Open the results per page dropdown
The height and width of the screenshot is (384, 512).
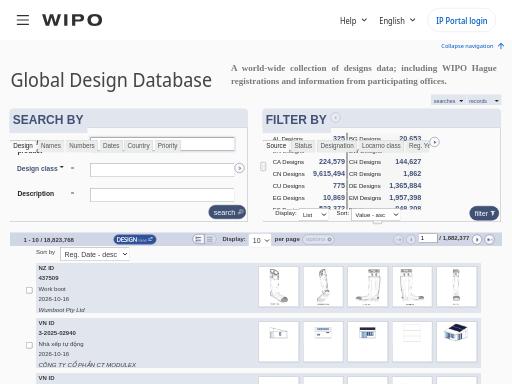point(260,240)
